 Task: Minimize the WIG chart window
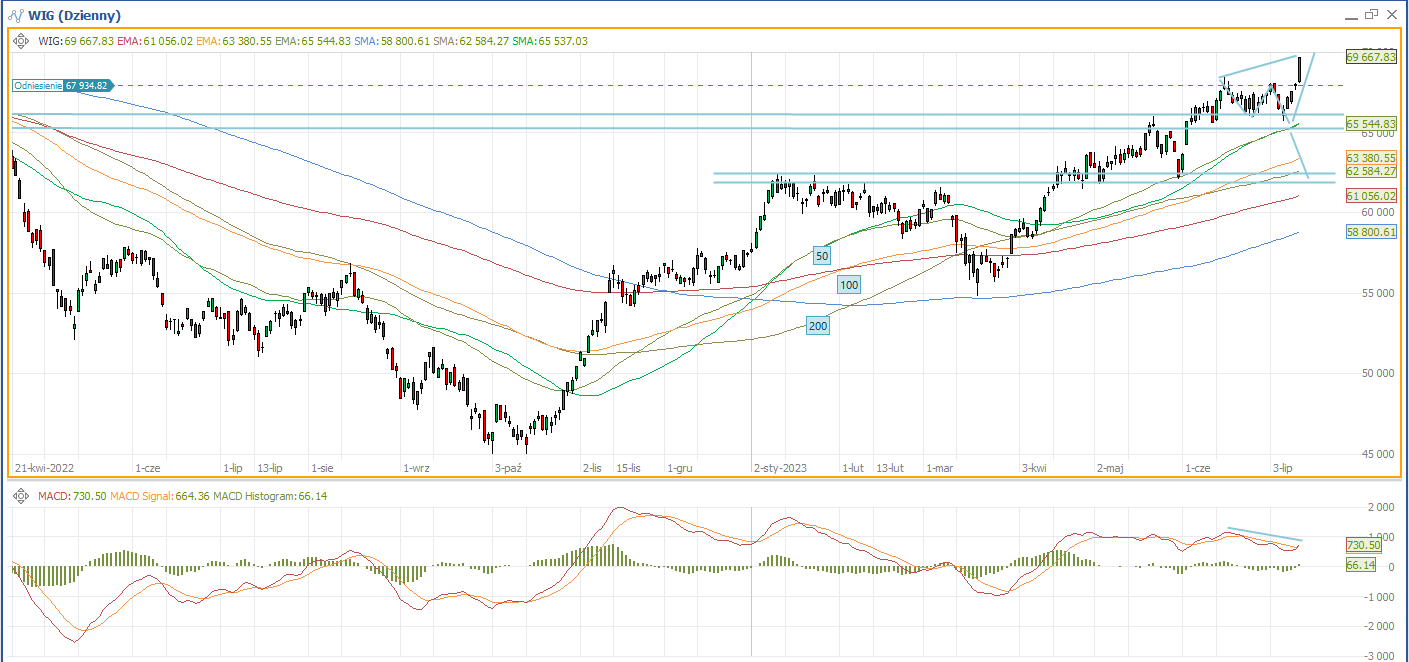pyautogui.click(x=1351, y=15)
